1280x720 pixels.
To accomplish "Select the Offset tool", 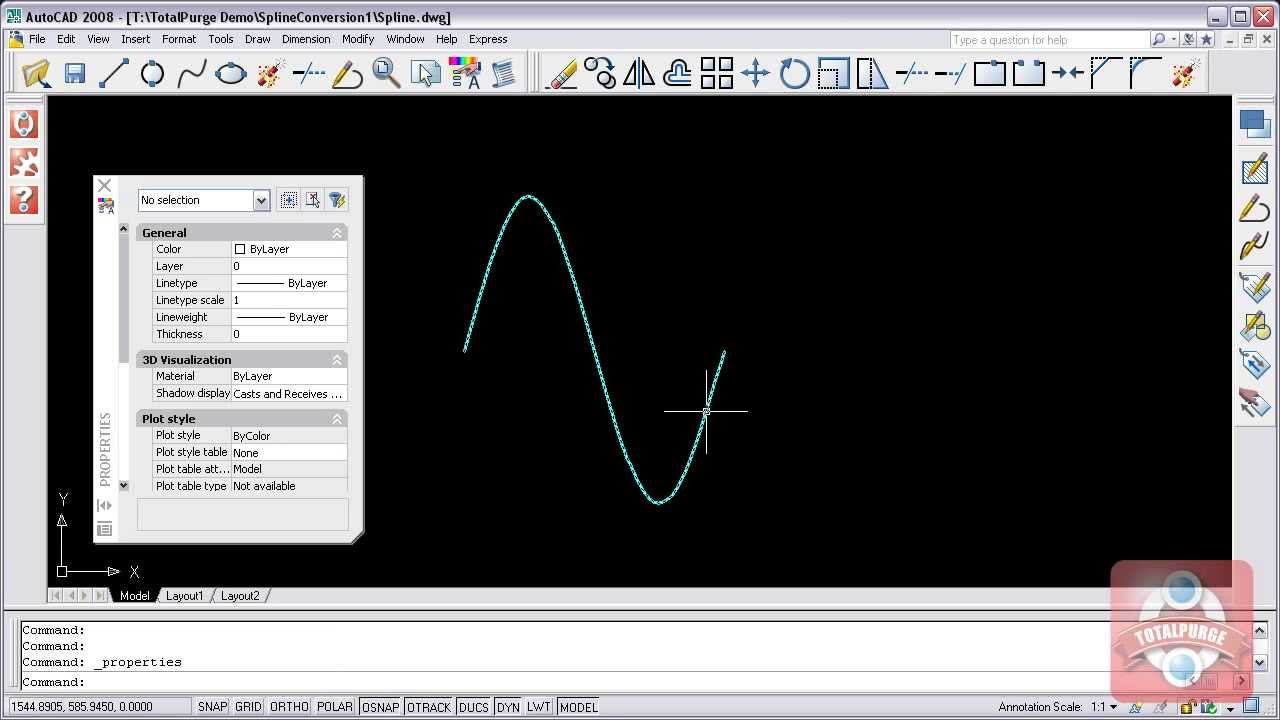I will 678,73.
